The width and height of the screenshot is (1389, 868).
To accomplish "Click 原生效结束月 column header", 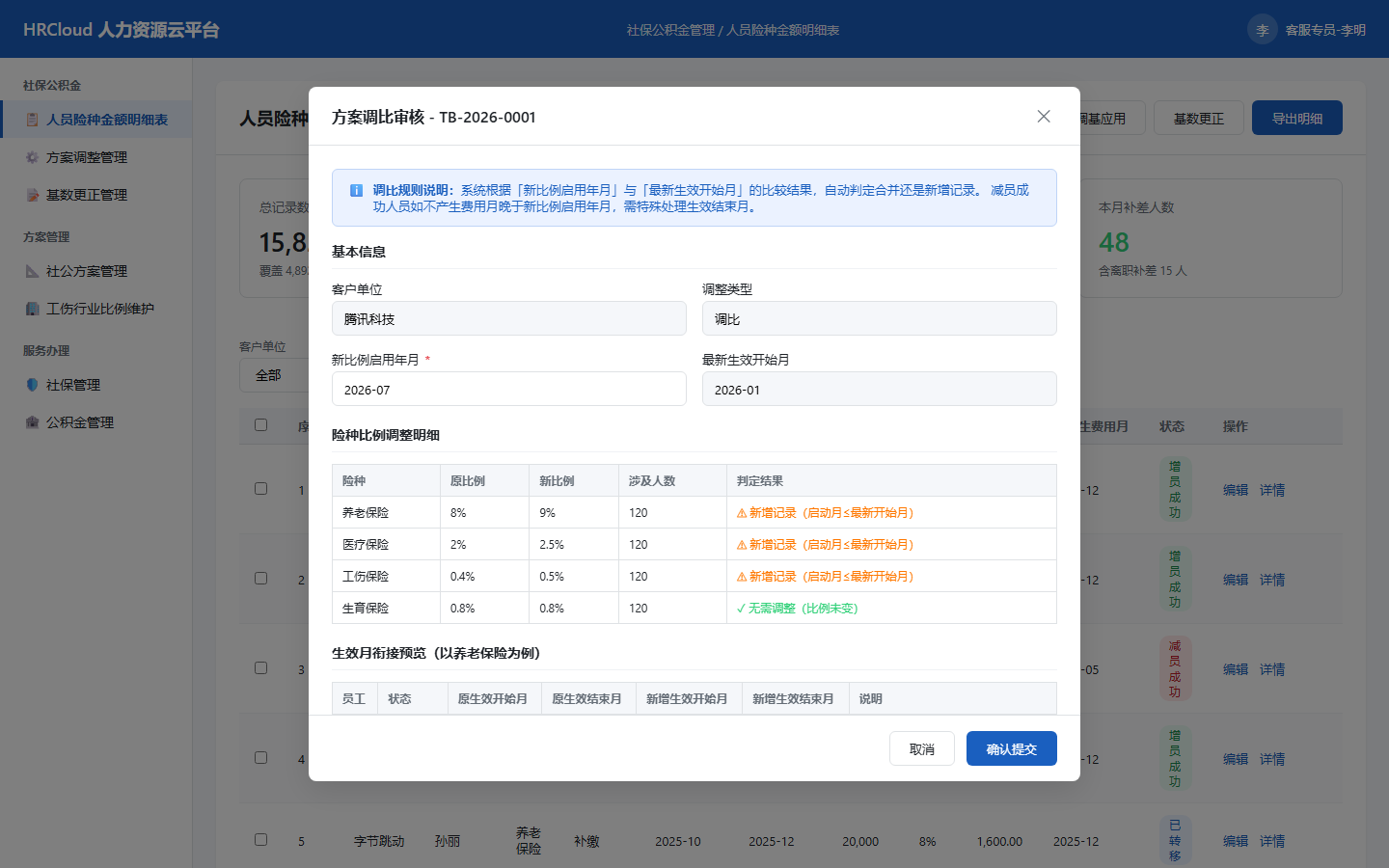I will (x=586, y=698).
